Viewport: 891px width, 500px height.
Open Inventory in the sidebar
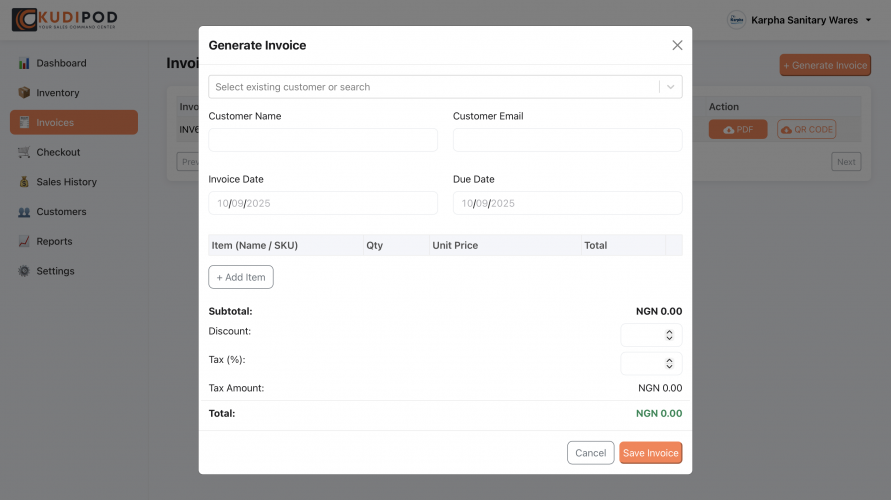tap(74, 93)
